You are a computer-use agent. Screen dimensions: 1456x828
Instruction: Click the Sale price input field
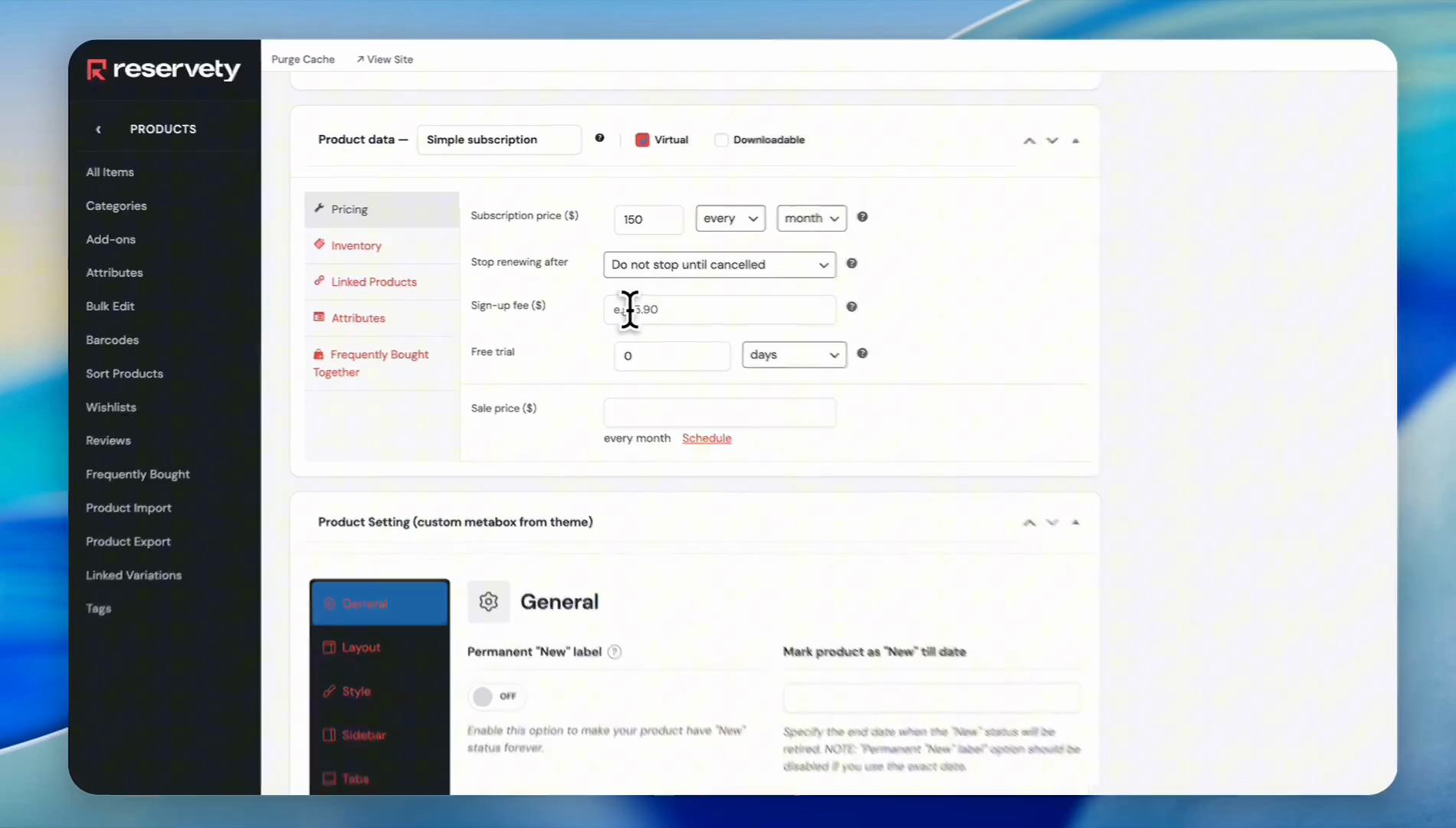[719, 412]
